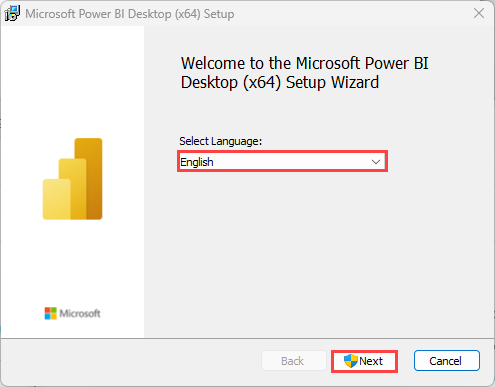Cancel the Power BI Desktop setup
This screenshot has height=387, width=495.
point(447,361)
